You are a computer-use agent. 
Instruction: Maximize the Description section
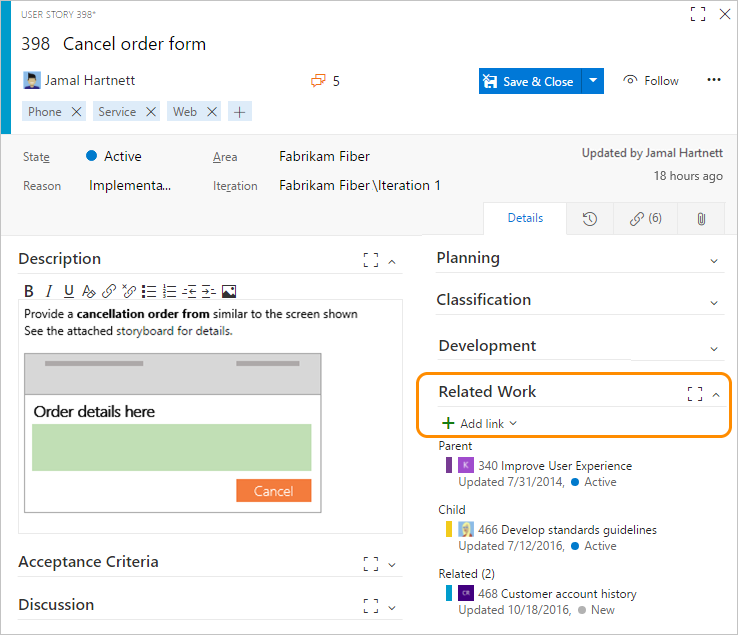[371, 260]
